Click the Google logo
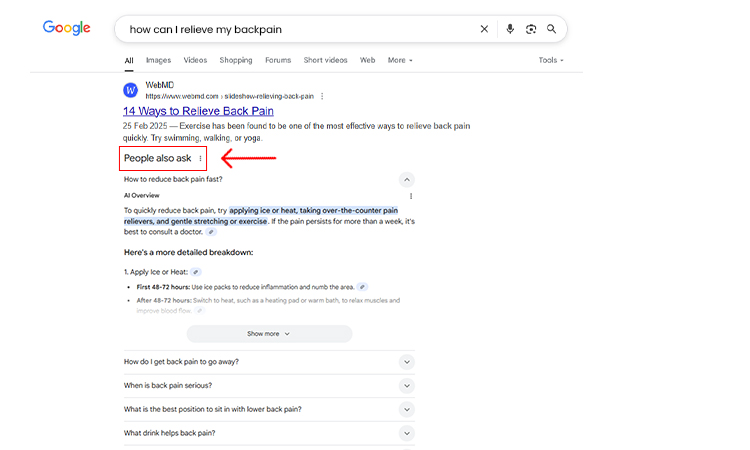Image resolution: width=750 pixels, height=450 pixels. click(x=66, y=28)
